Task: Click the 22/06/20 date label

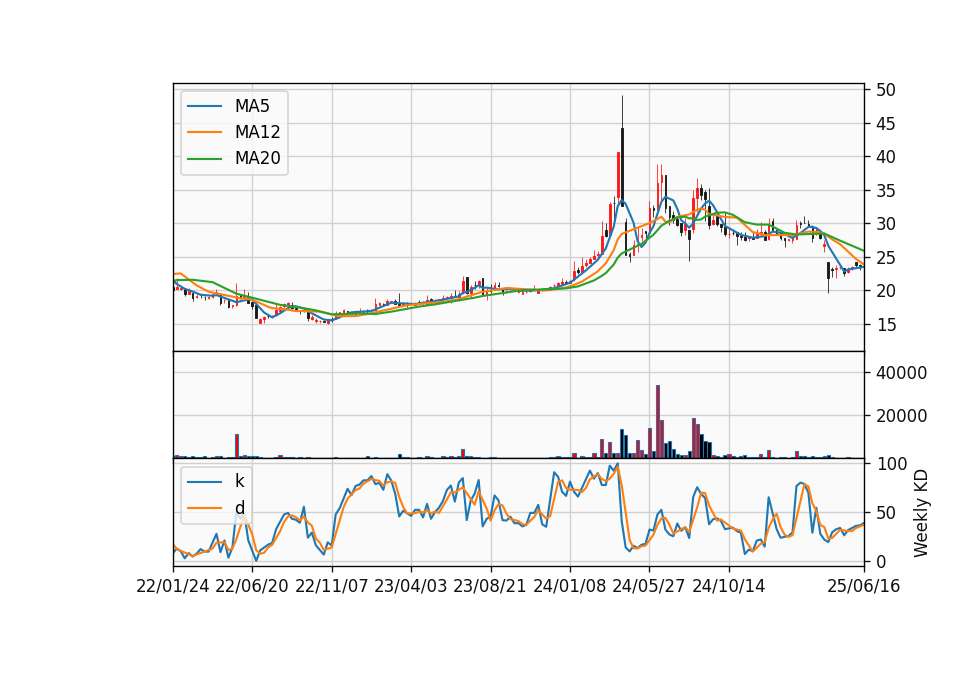Action: pyautogui.click(x=252, y=586)
